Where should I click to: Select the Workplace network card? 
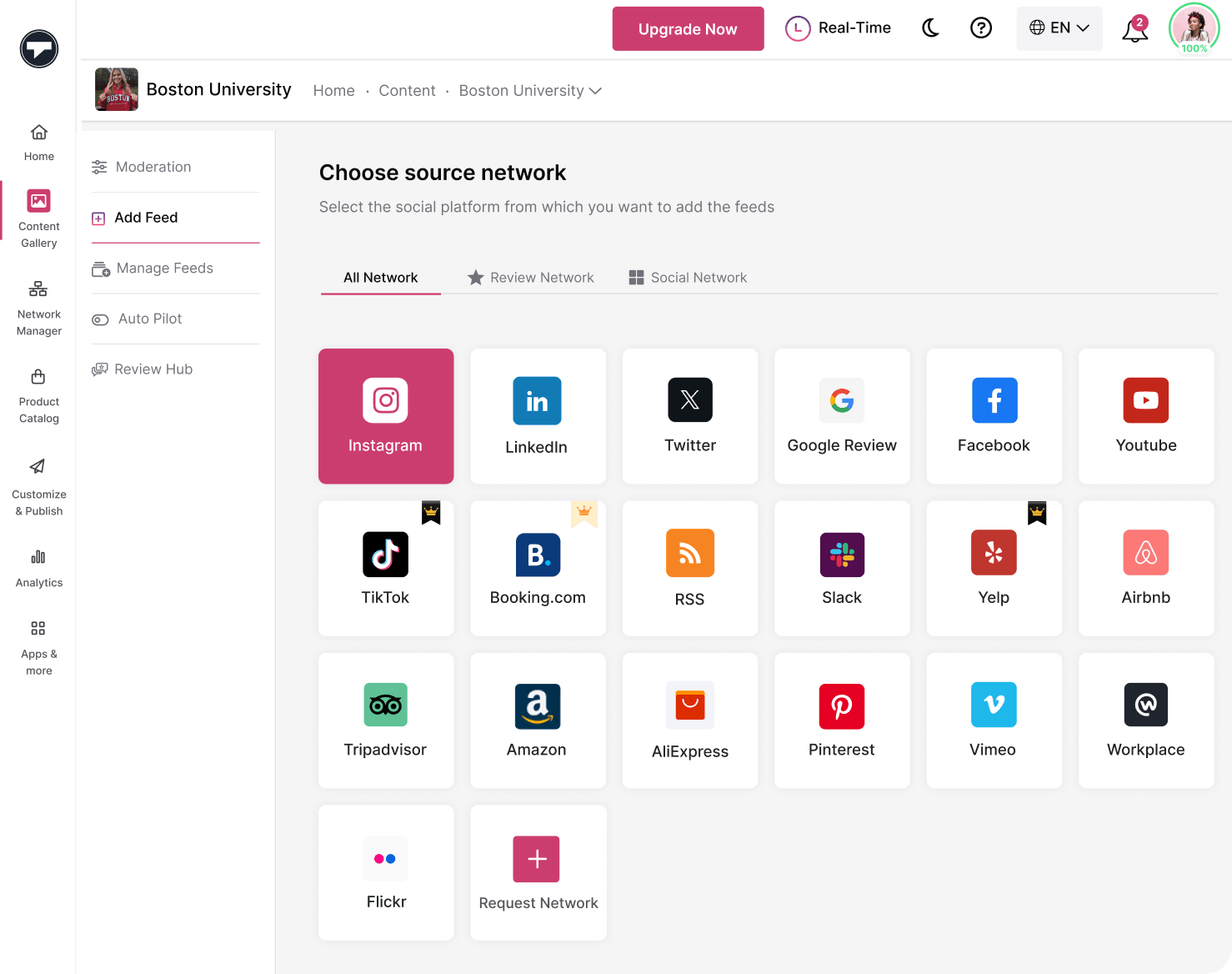pos(1146,720)
